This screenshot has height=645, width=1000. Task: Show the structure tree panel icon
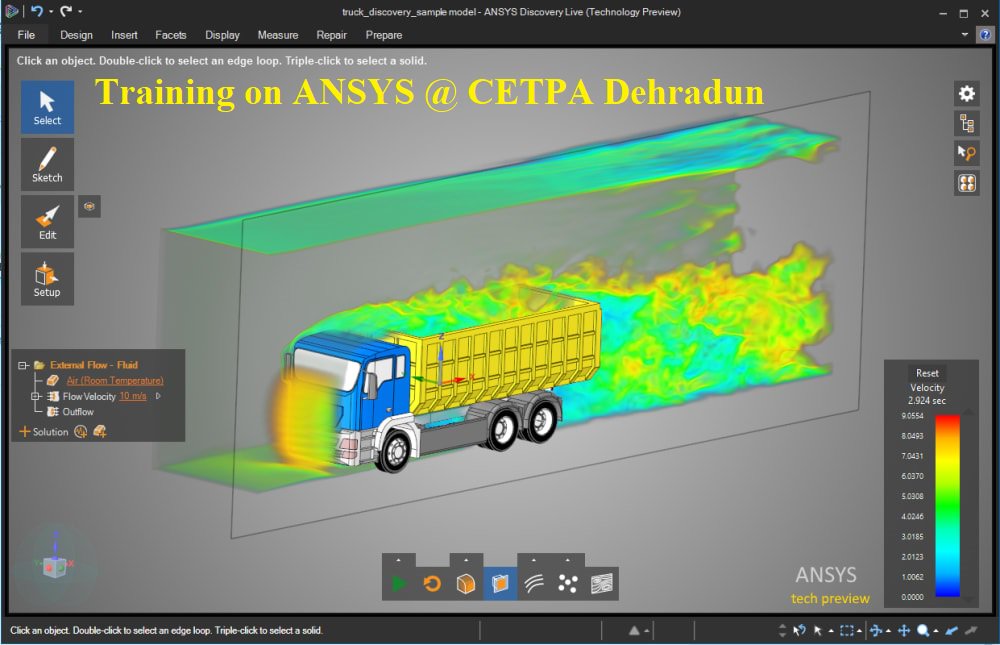tap(967, 123)
